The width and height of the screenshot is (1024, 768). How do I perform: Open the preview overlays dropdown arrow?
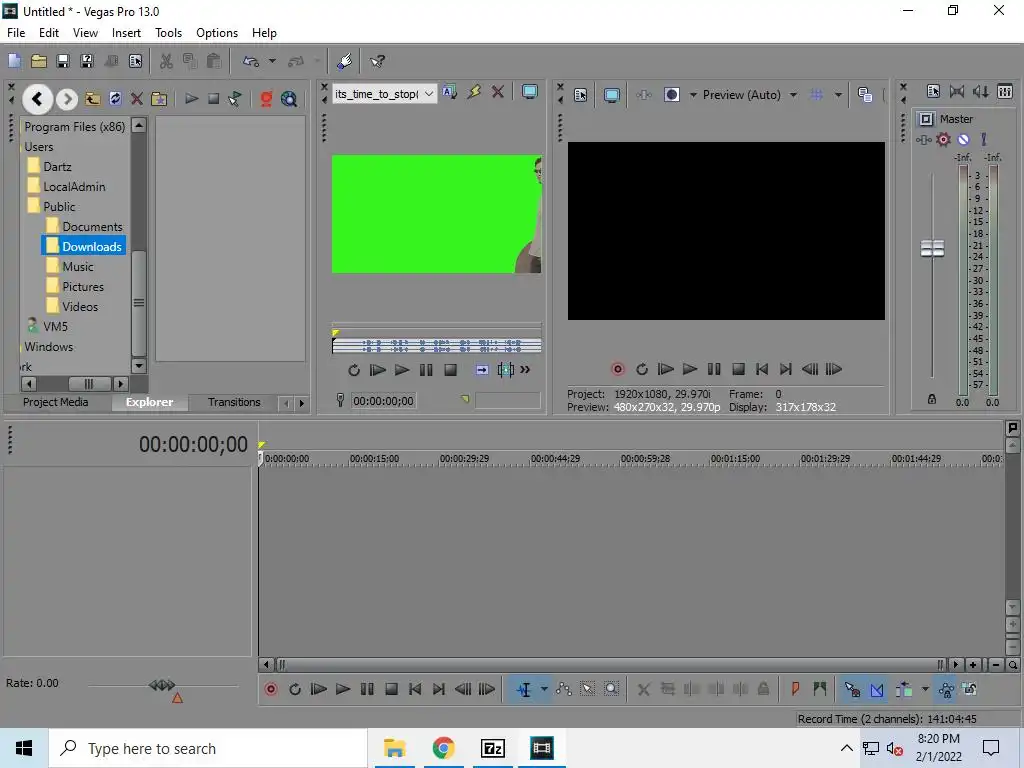838,95
